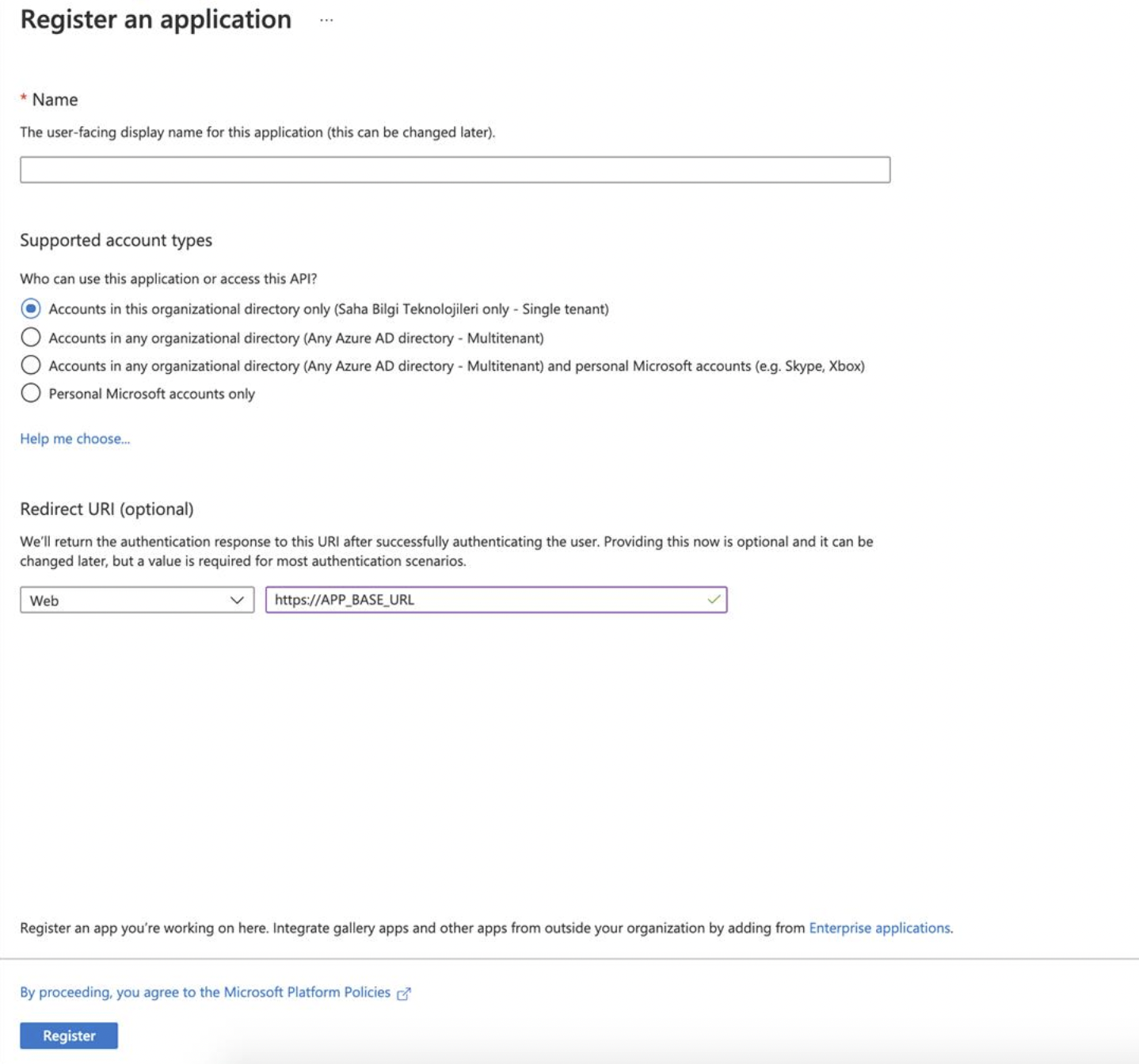
Task: Select the Single tenant accounts option
Action: (x=31, y=308)
